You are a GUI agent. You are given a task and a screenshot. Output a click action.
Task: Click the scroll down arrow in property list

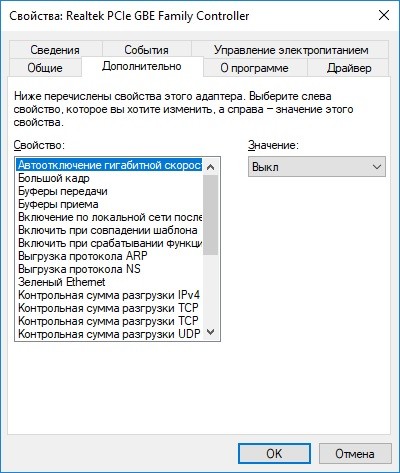tap(211, 332)
